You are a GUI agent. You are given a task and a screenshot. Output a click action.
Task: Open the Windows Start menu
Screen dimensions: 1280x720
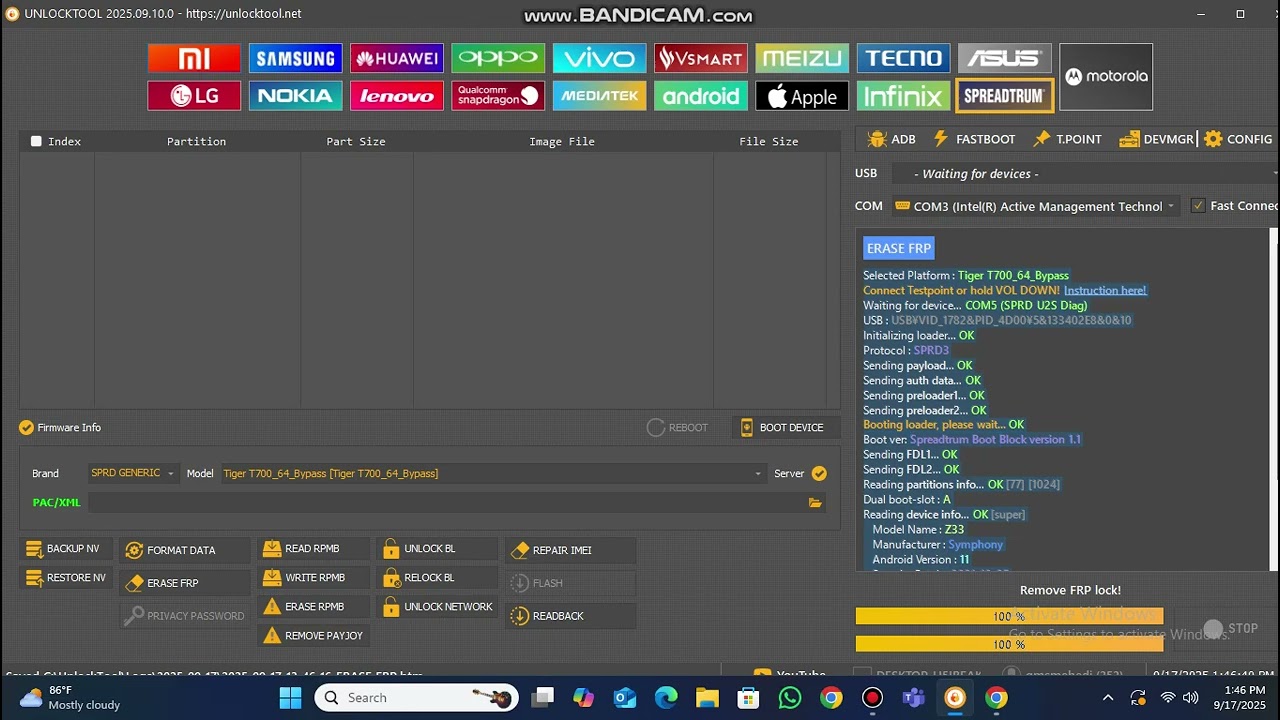point(291,698)
